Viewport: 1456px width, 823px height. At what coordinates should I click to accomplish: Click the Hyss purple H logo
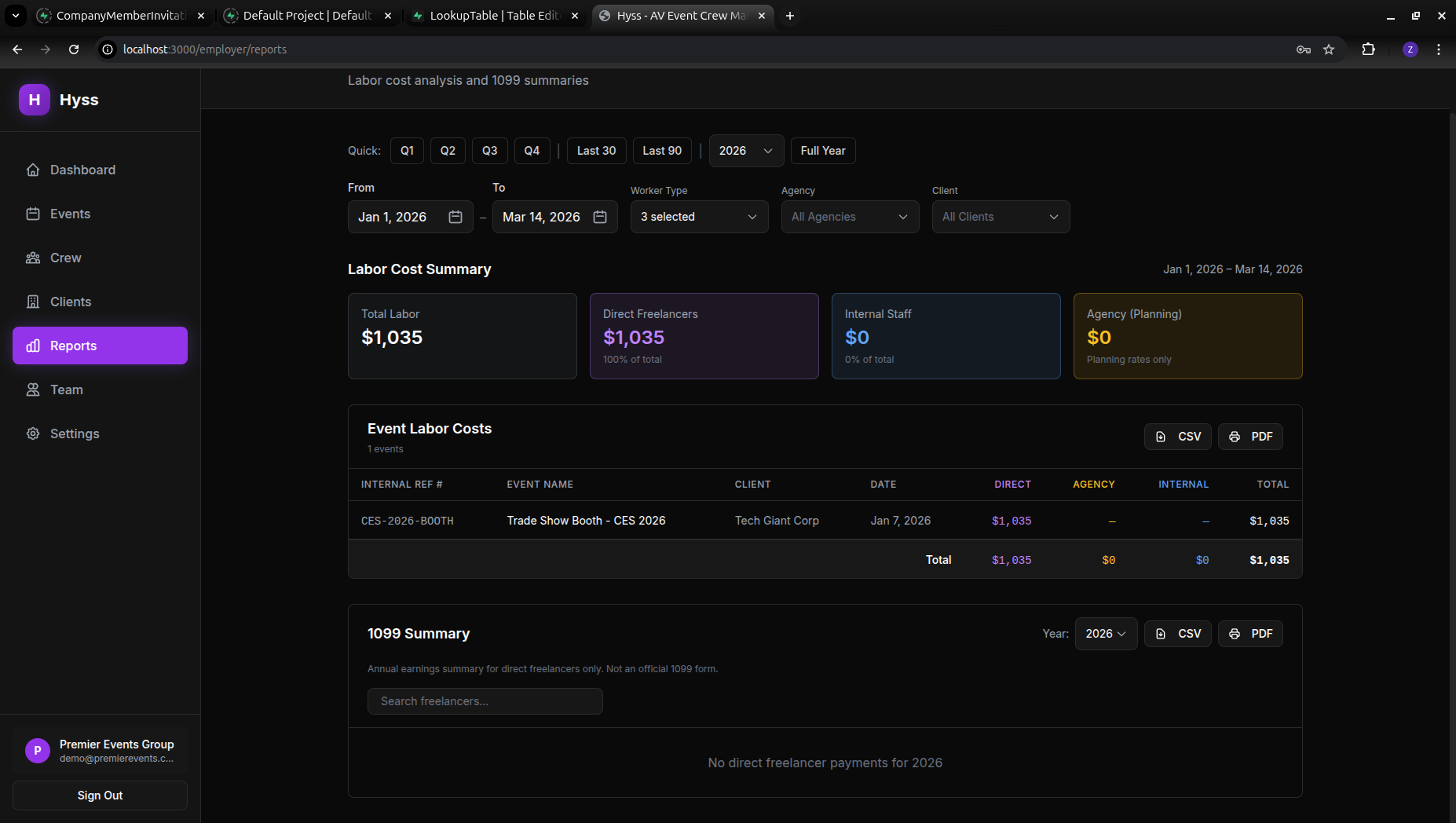35,100
